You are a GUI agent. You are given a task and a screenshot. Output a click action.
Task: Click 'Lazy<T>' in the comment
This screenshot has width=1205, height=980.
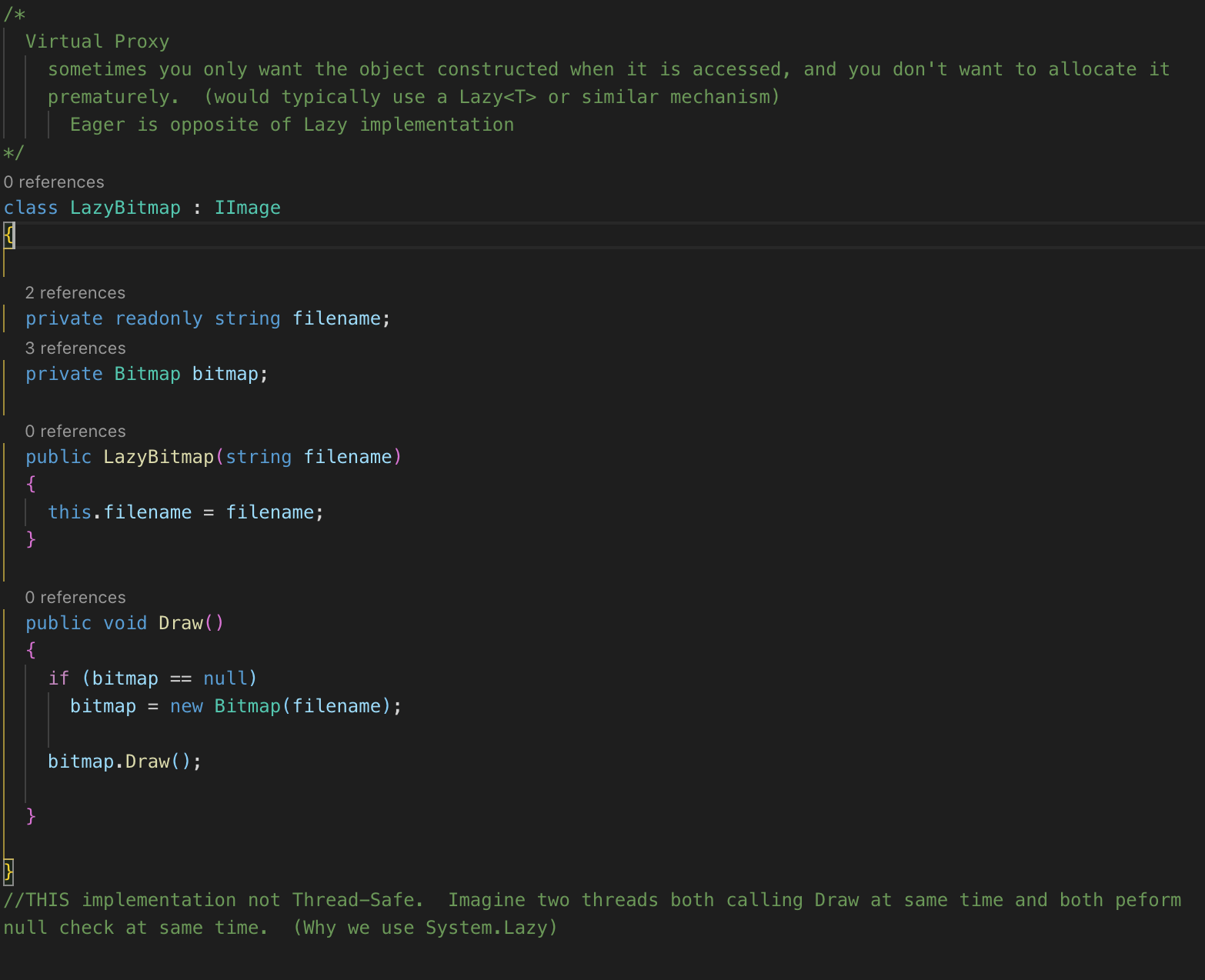pyautogui.click(x=498, y=97)
